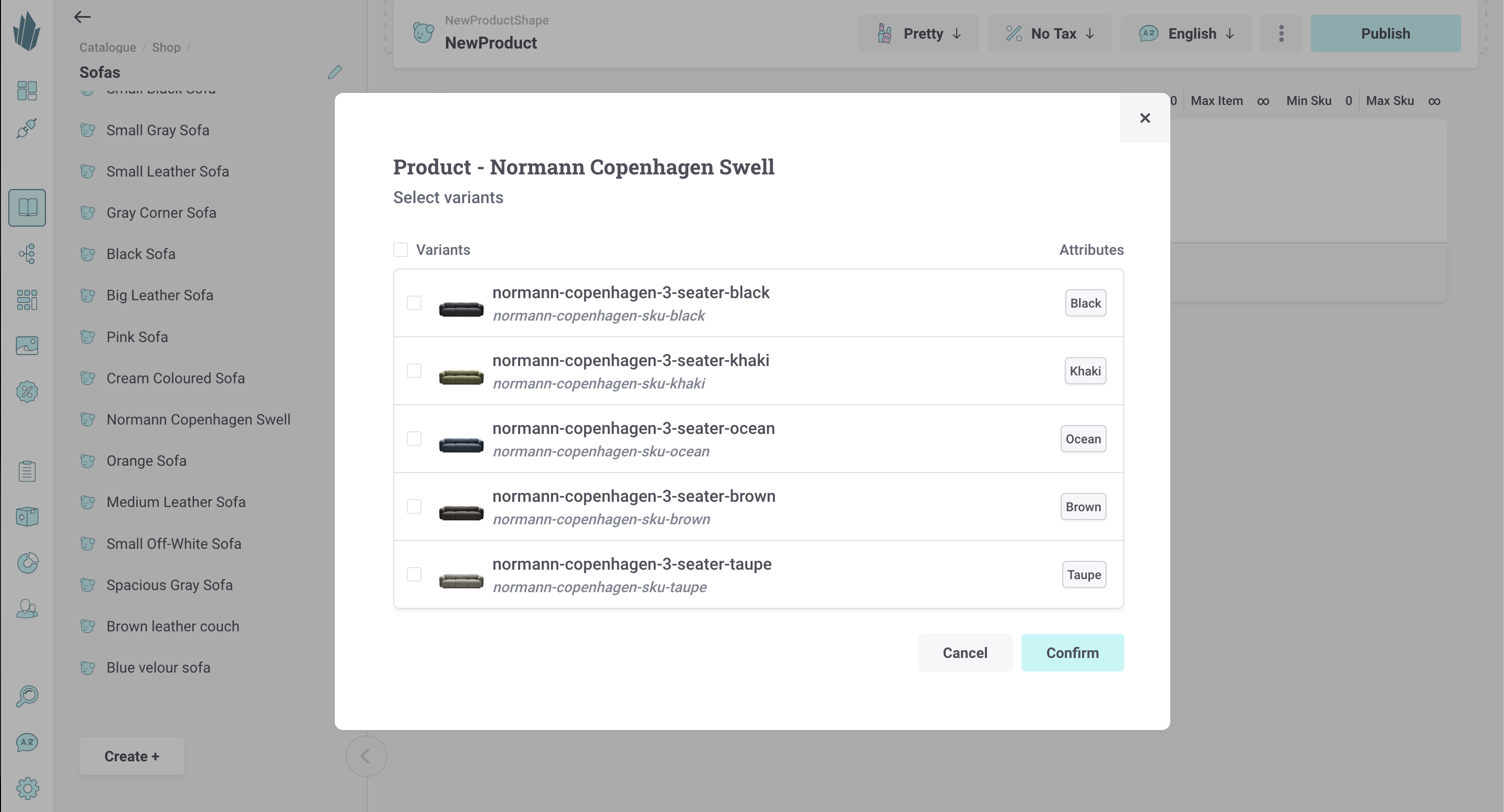The image size is (1504, 812).
Task: Click the brown sofa variant thumbnail
Action: (x=461, y=513)
